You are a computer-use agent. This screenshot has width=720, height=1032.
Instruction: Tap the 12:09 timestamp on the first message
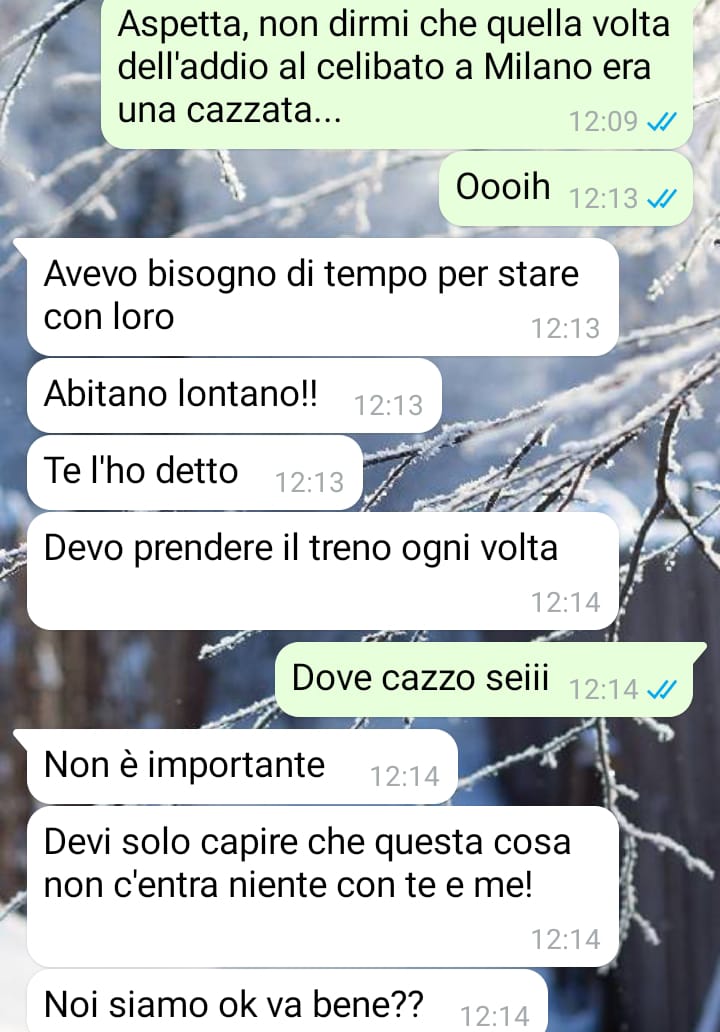point(604,122)
